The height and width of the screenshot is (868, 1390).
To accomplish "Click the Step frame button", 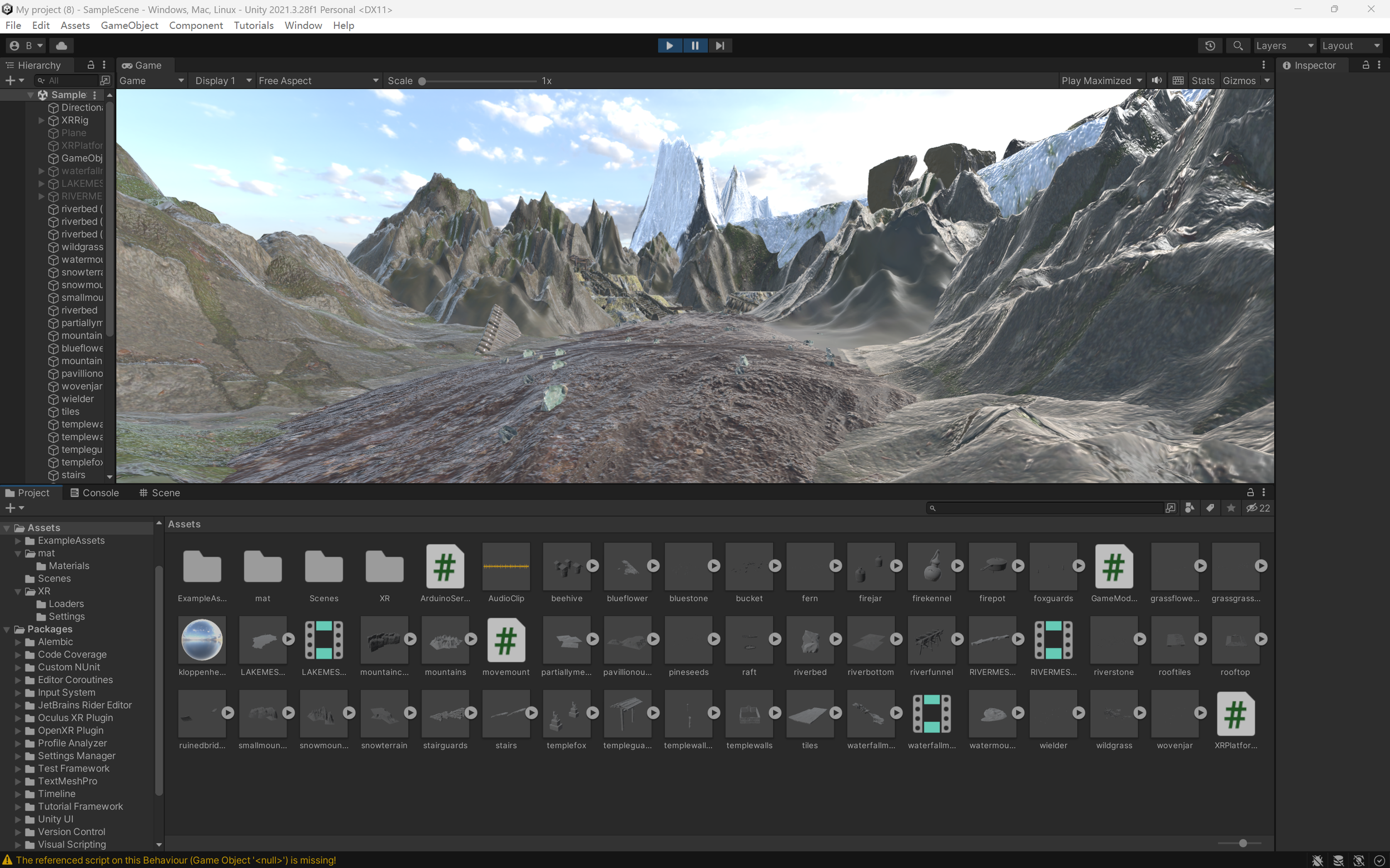I will [719, 46].
